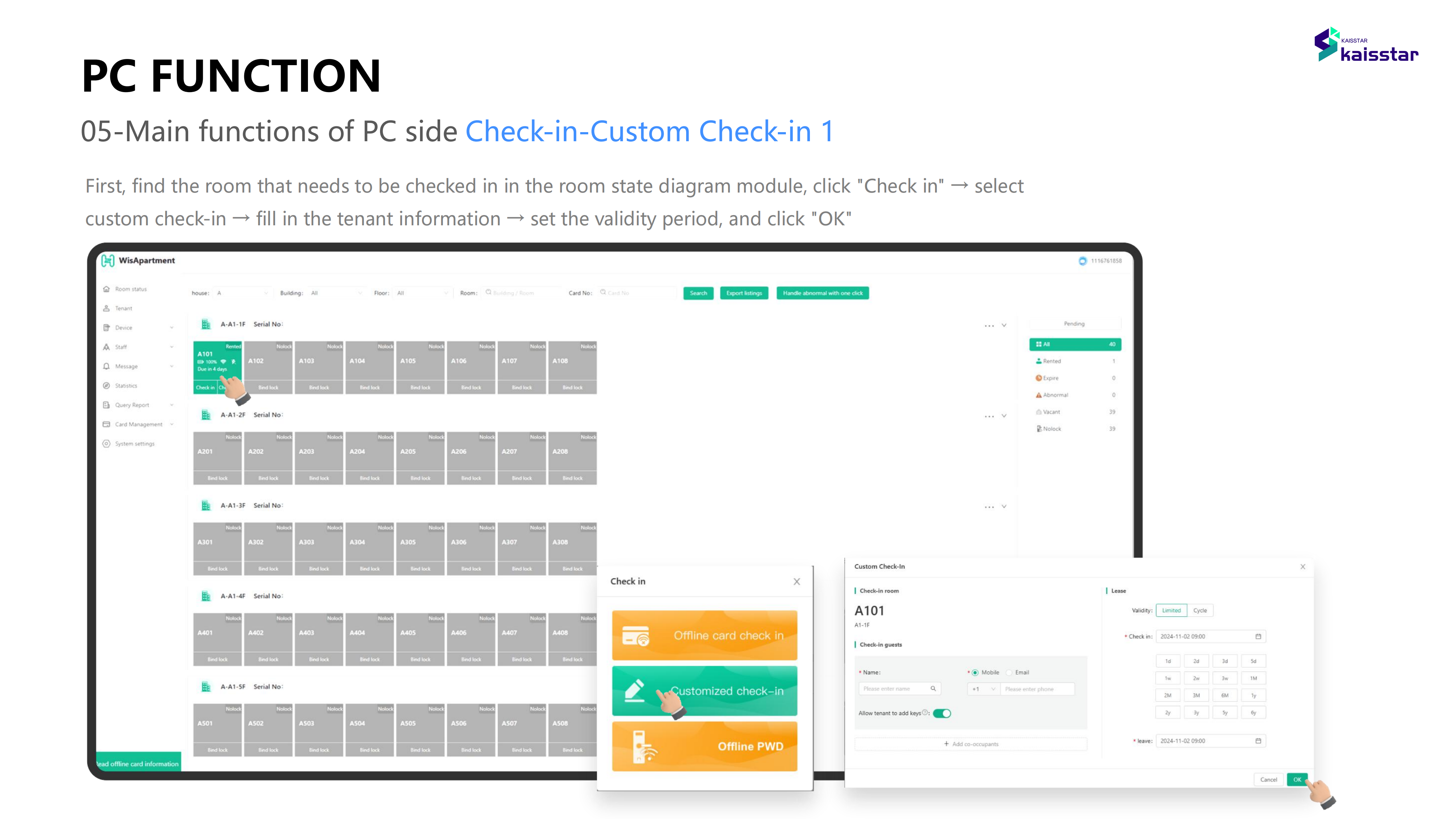Choose Offline card check in option

point(704,635)
